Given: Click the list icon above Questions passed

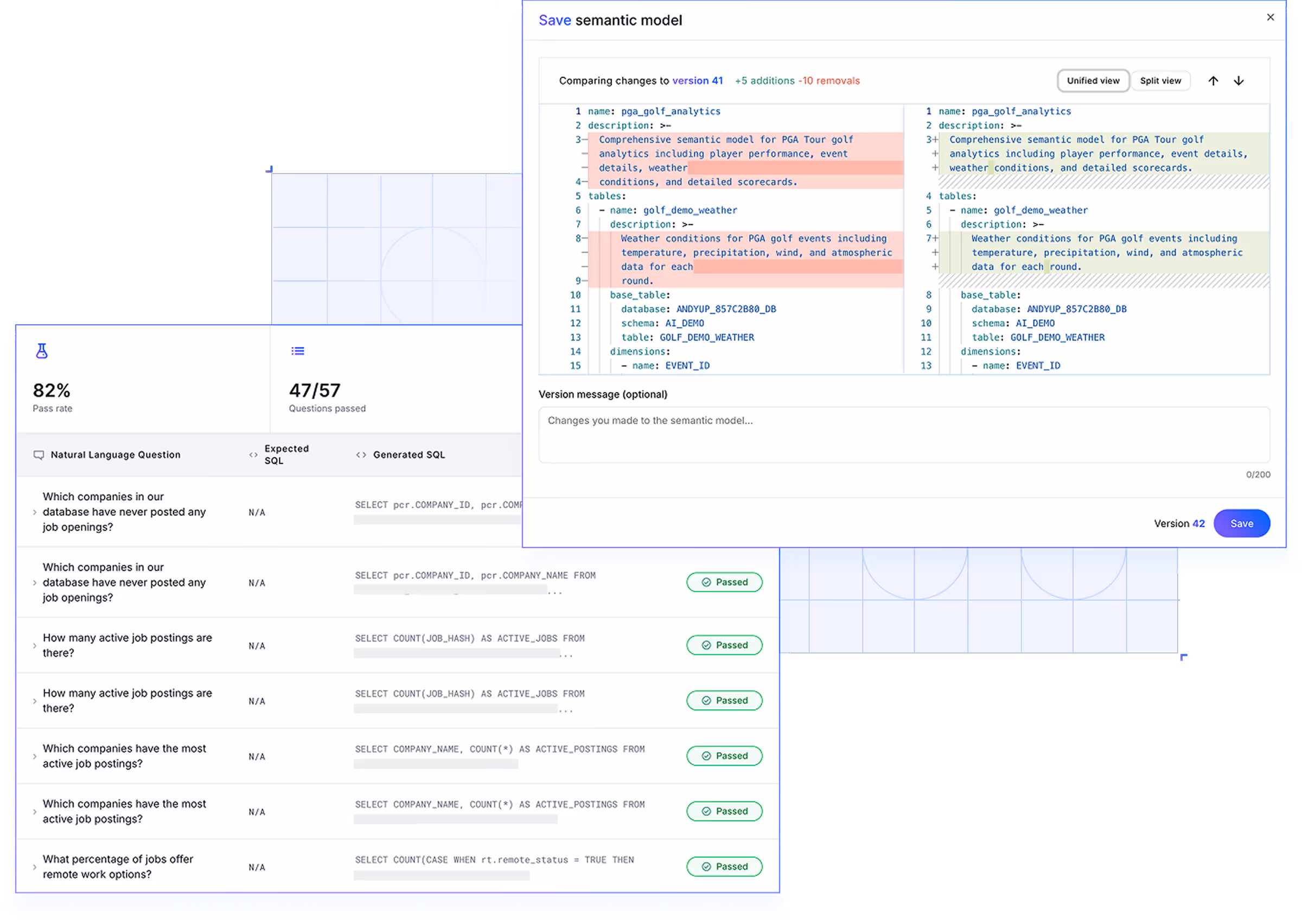Looking at the screenshot, I should pos(298,351).
